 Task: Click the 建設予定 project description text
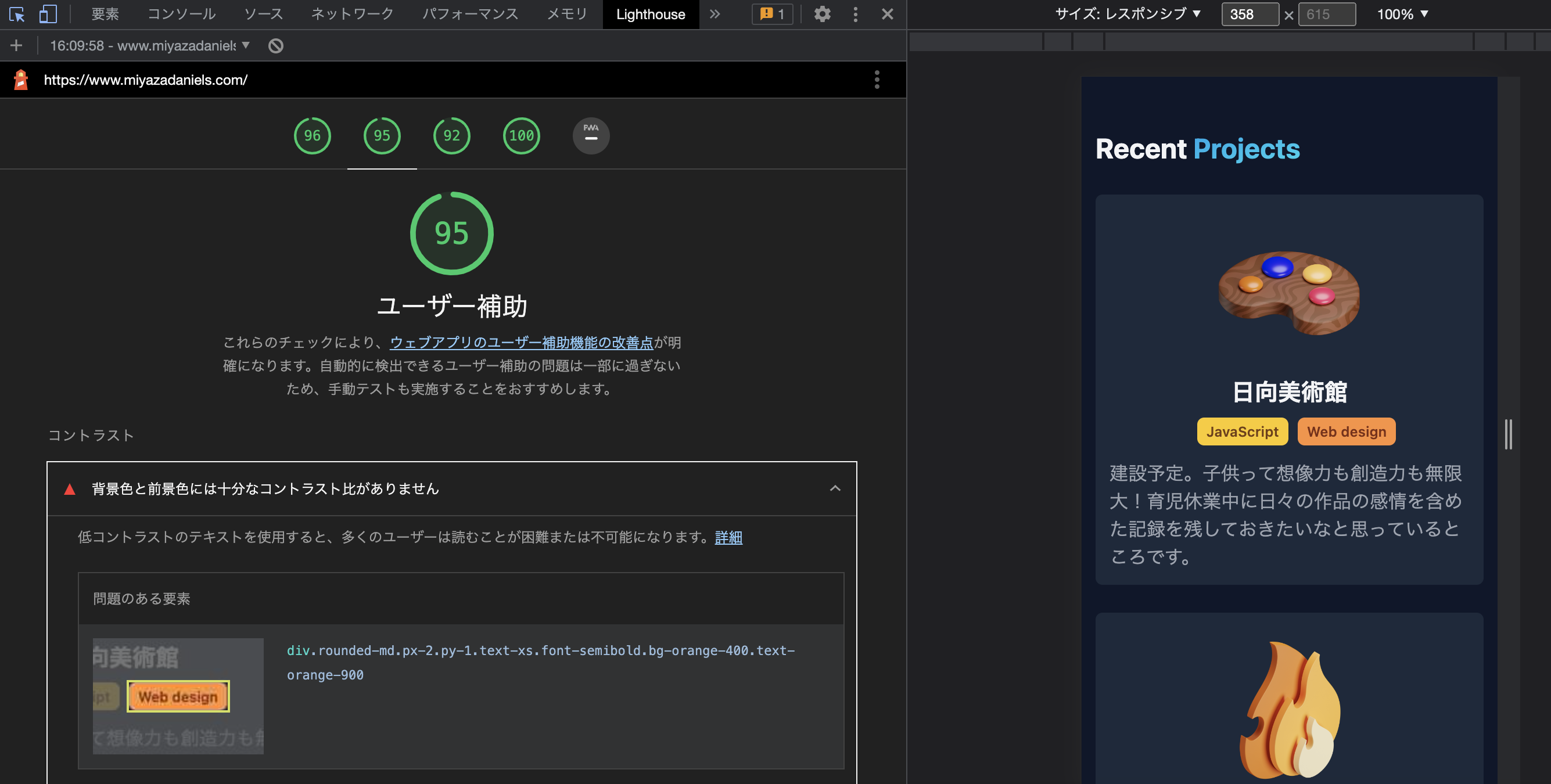point(1286,515)
